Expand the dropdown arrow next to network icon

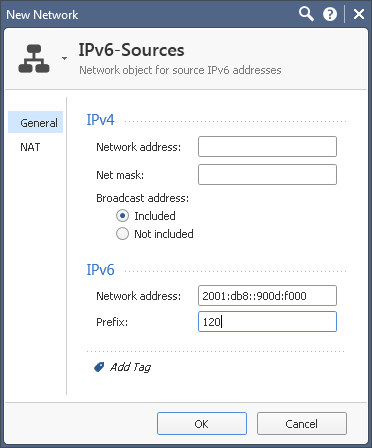pos(65,59)
